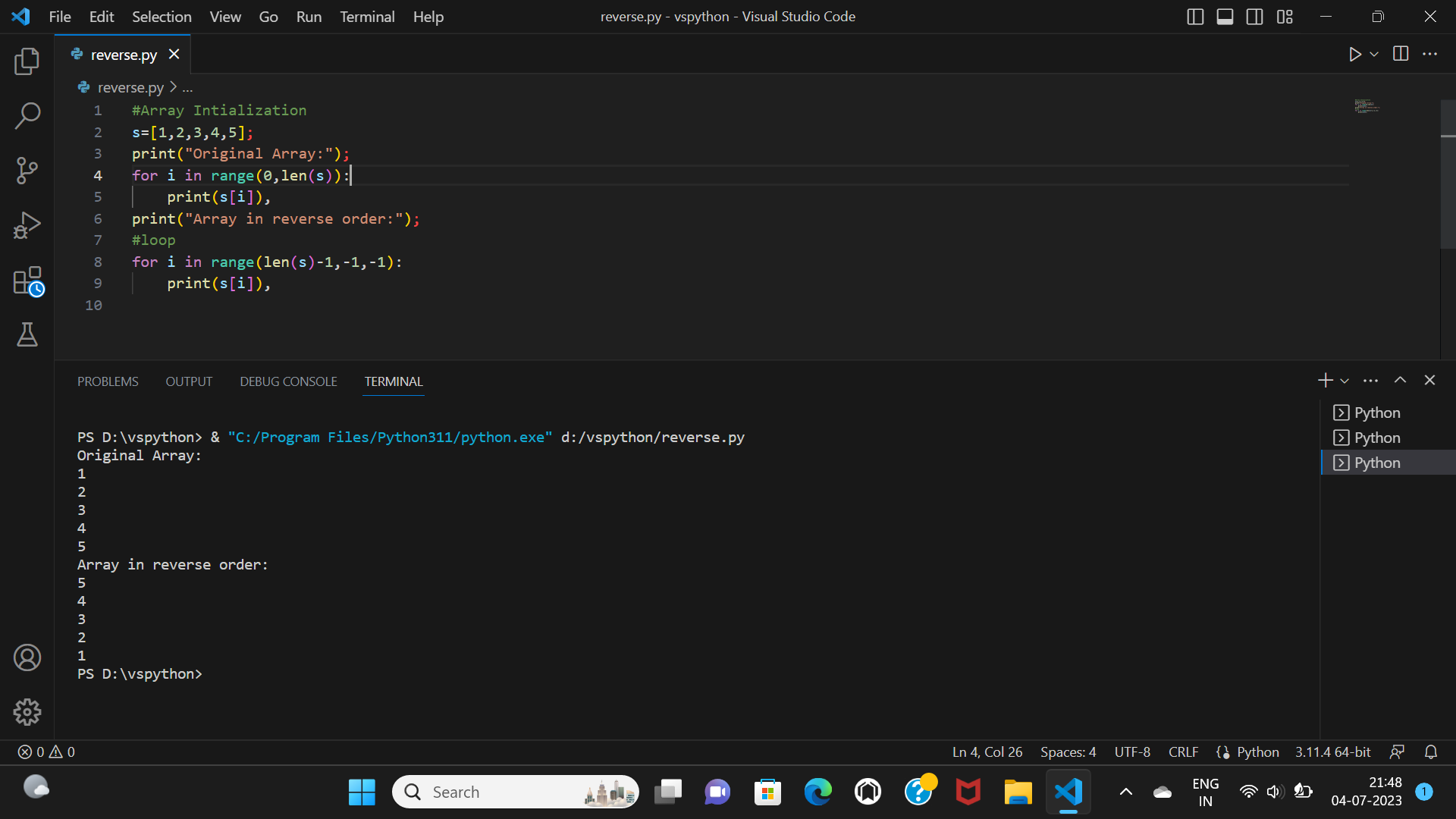Open the notifications bell
1456x819 pixels.
[x=1431, y=752]
